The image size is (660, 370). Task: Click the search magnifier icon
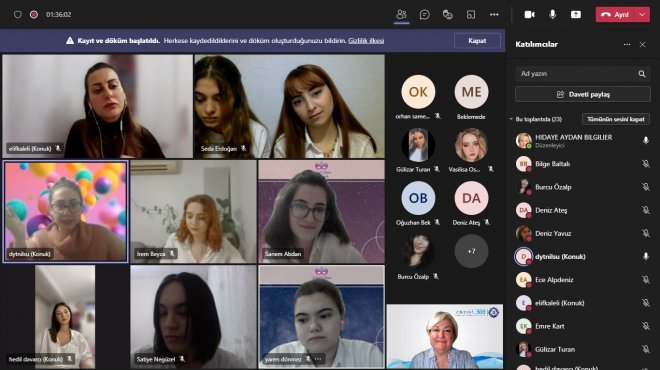point(642,74)
